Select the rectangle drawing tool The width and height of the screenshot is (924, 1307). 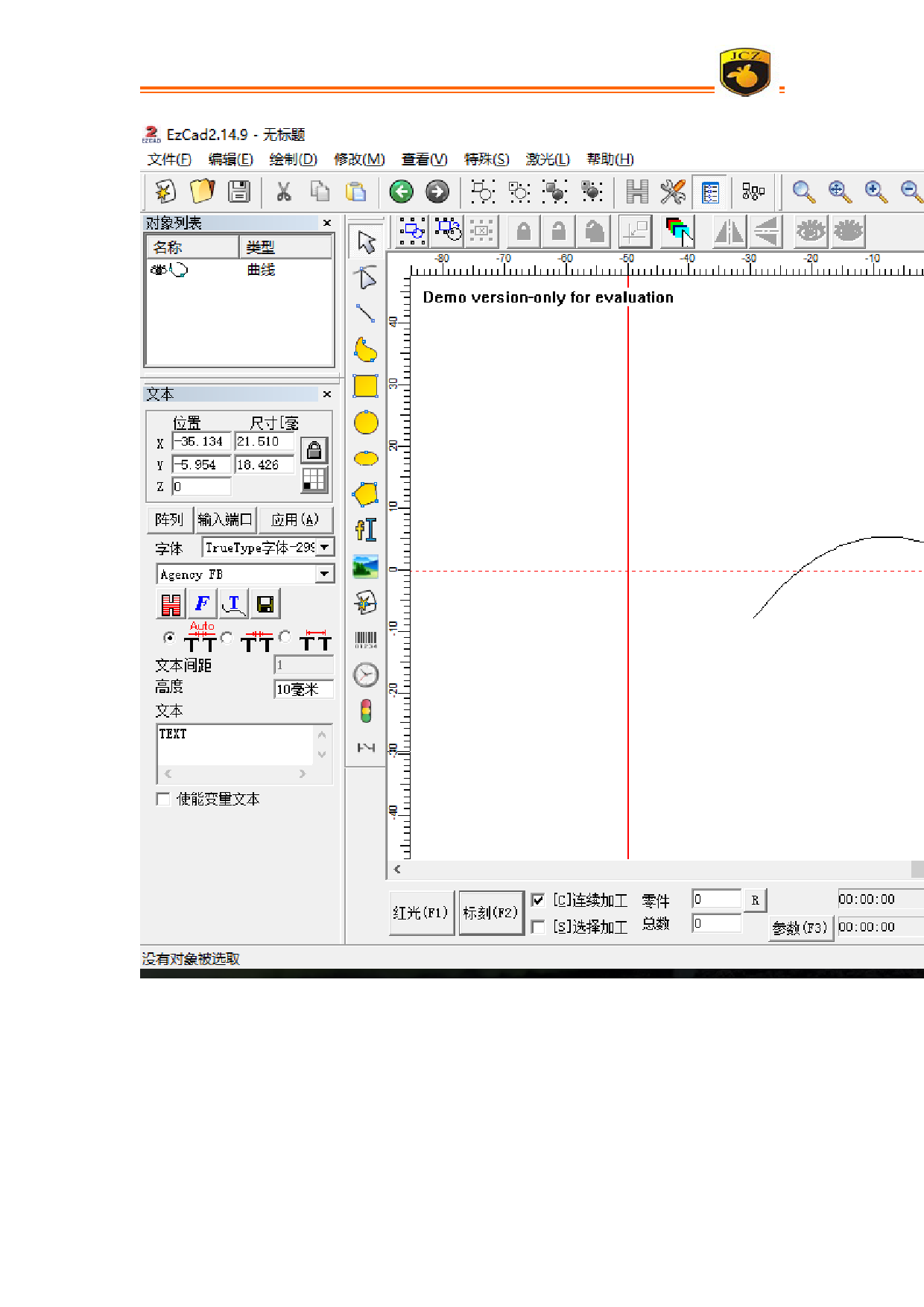click(x=365, y=386)
